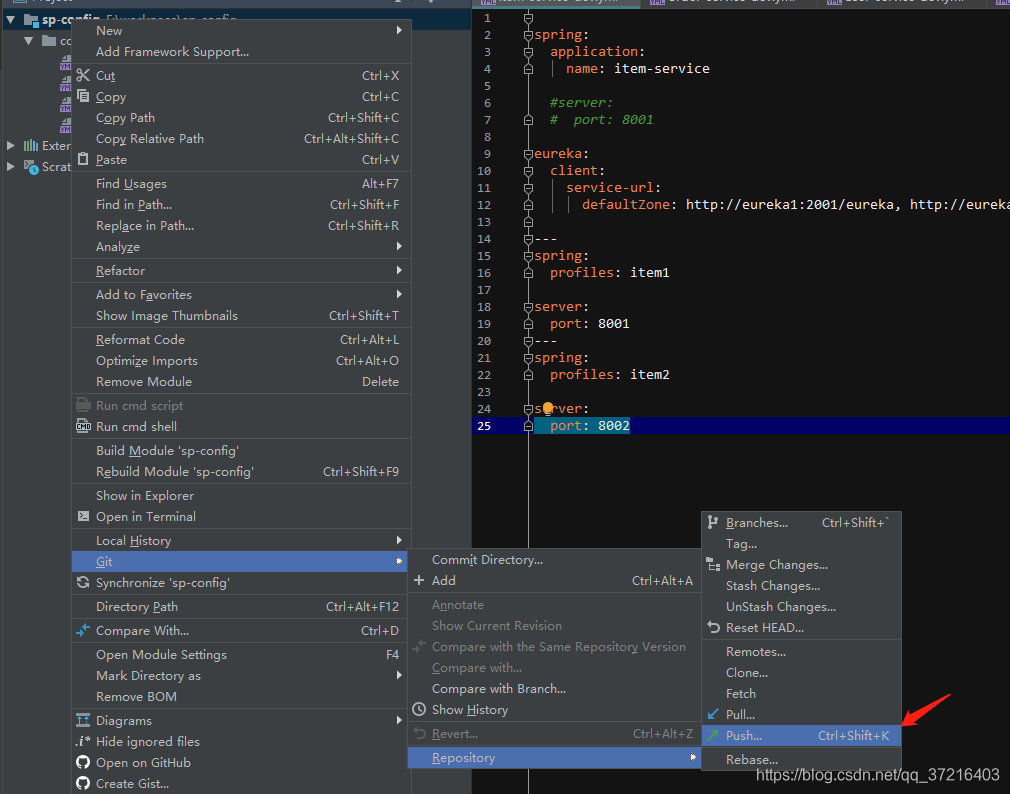1010x794 pixels.
Task: Click the defaultZone key on line 12
Action: coord(625,205)
